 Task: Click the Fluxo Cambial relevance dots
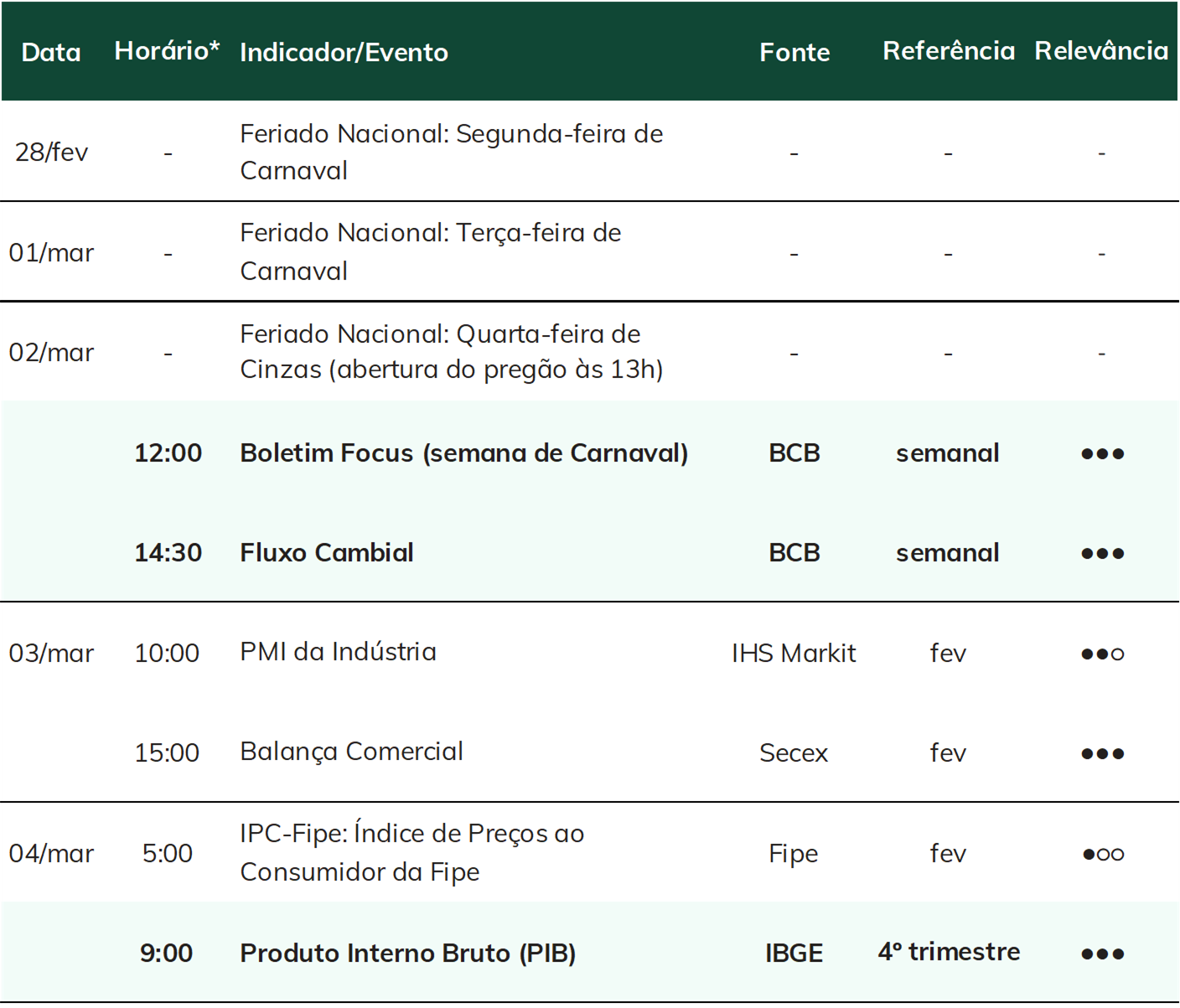[x=1102, y=554]
